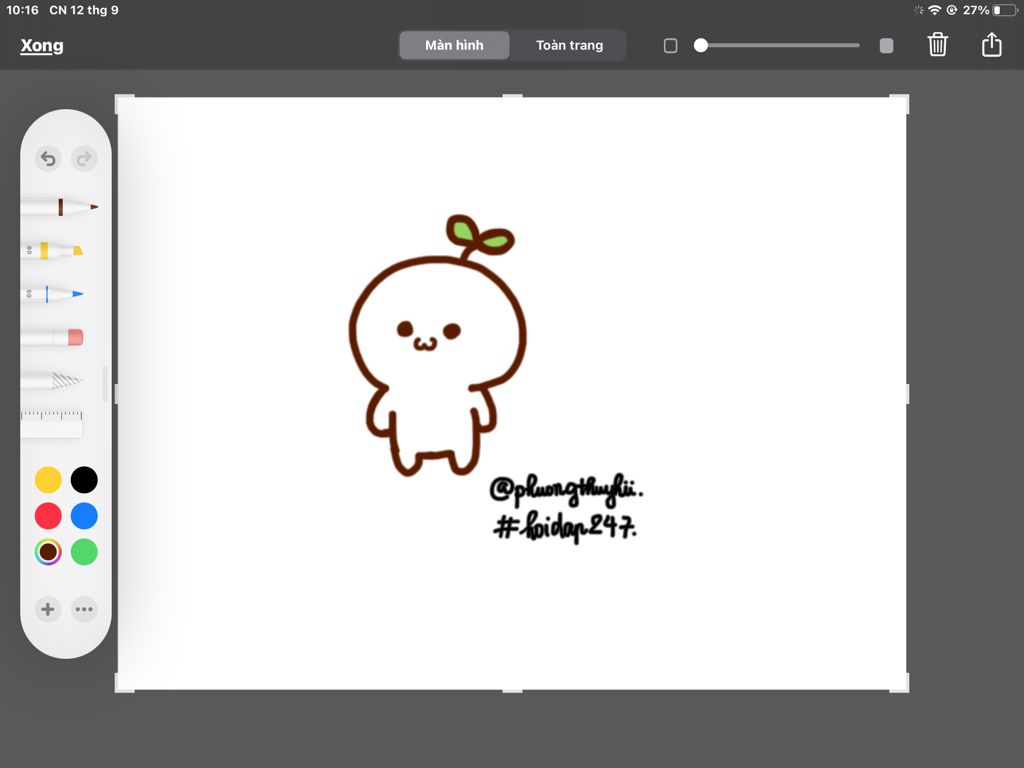Viewport: 1024px width, 768px height.
Task: Tap the redo arrow
Action: [x=84, y=159]
